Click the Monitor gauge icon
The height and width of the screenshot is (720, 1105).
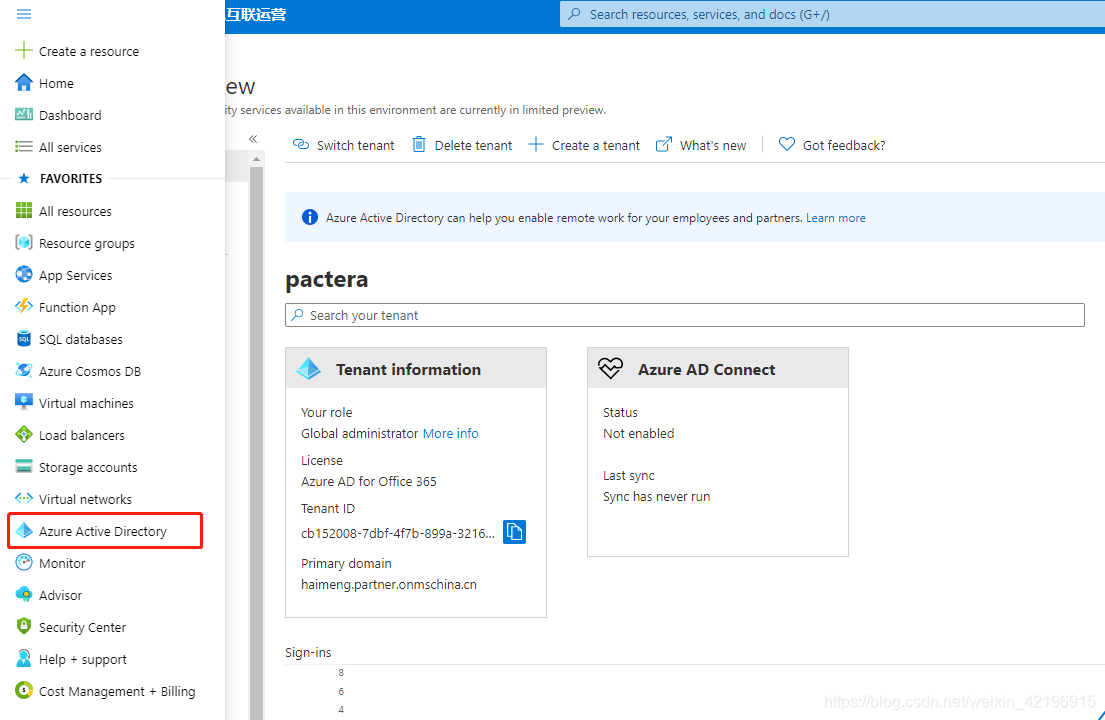click(x=23, y=562)
